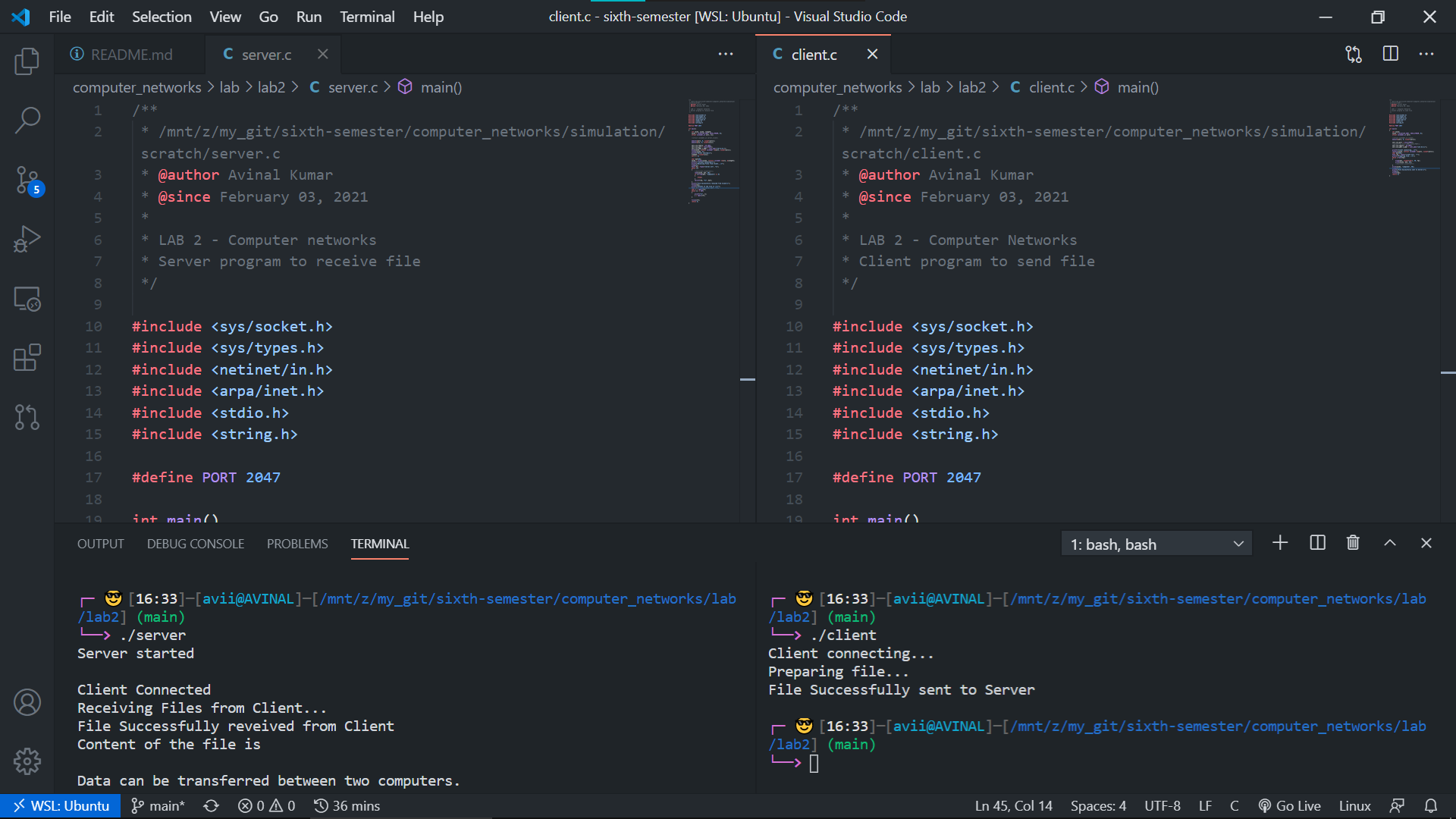Open the Terminal menu in menu bar
Viewport: 1456px width, 819px height.
367,17
